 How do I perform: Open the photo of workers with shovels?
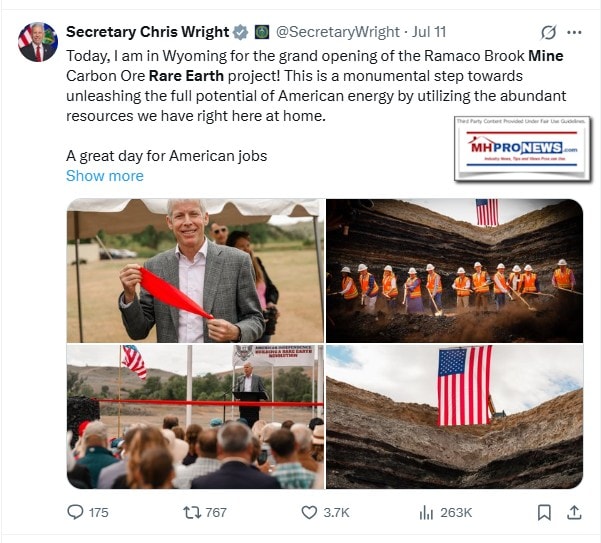click(454, 271)
